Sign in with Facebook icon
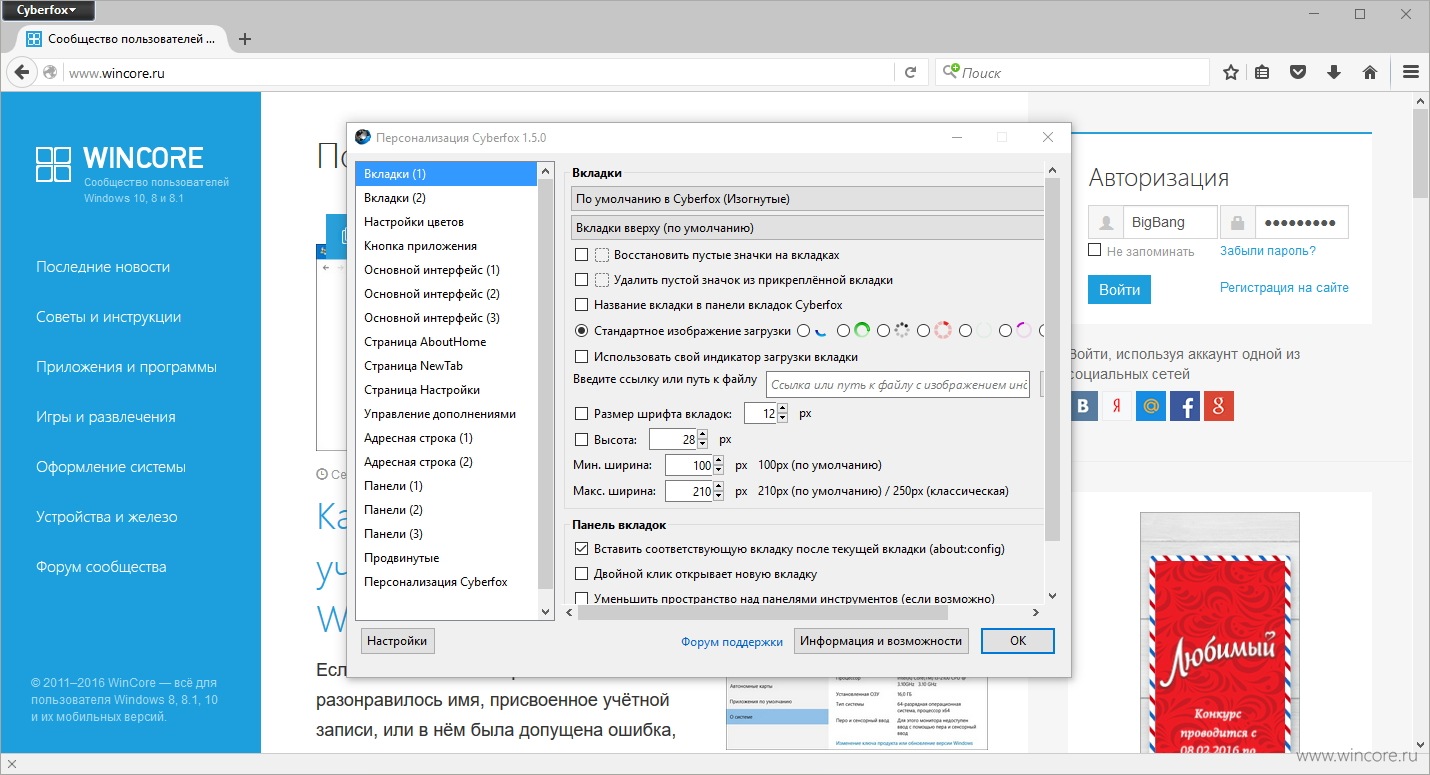Viewport: 1430px width, 775px height. pos(1185,406)
